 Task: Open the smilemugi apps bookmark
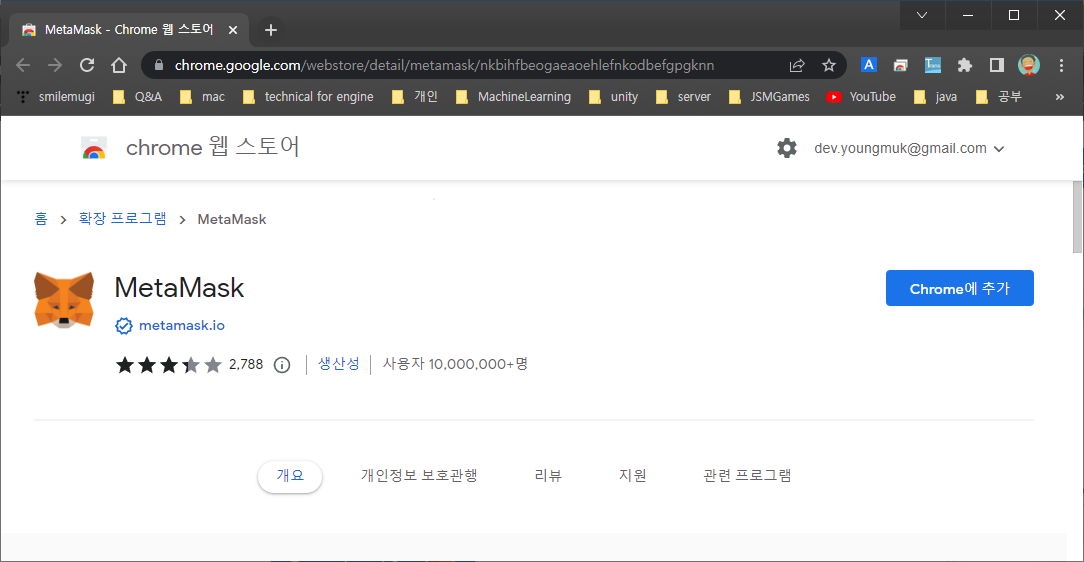coord(56,97)
